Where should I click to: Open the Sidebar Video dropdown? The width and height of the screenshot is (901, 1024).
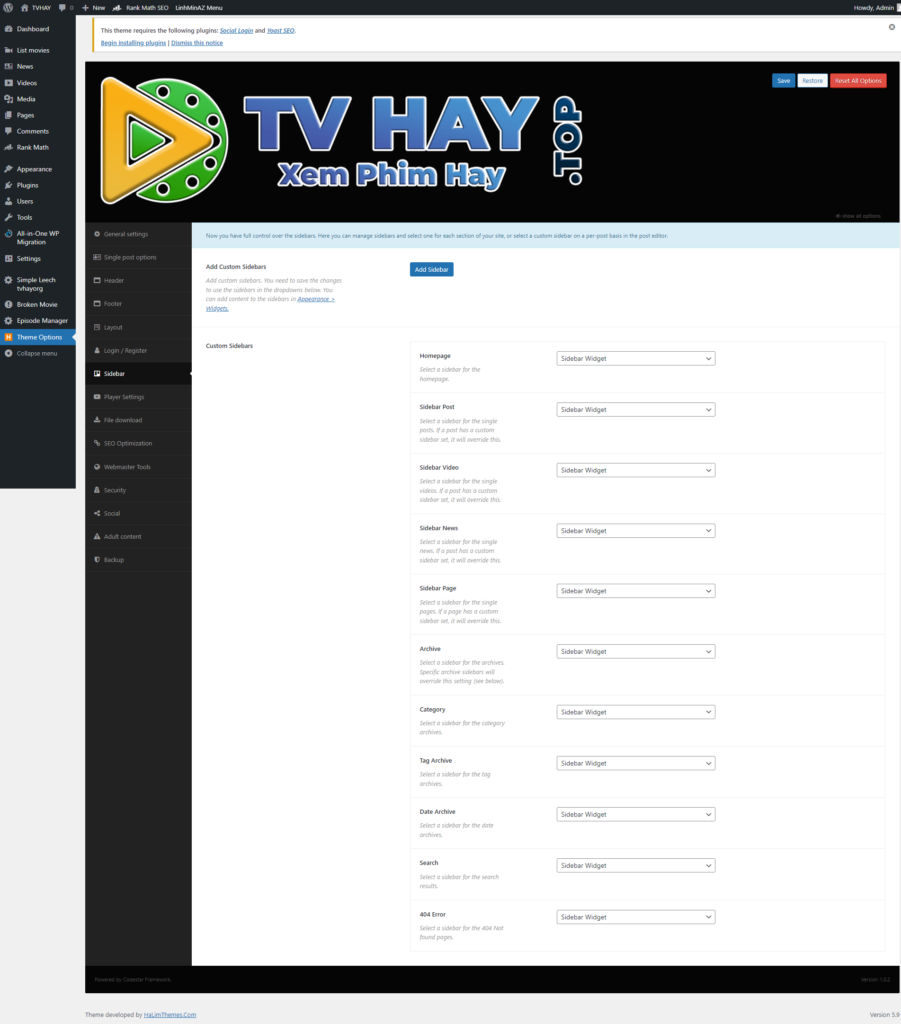click(635, 470)
